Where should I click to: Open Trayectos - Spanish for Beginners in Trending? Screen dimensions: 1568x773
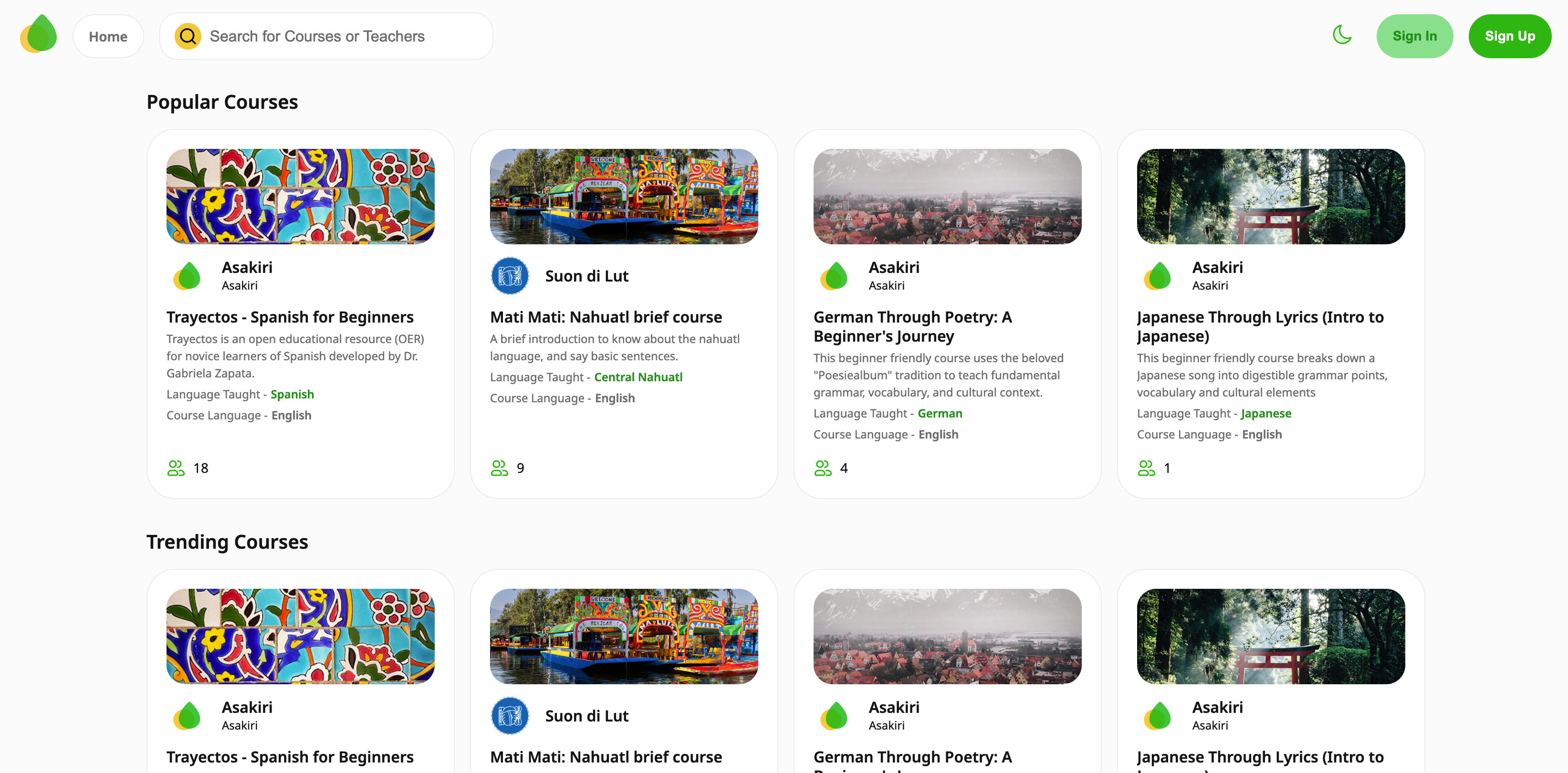290,757
